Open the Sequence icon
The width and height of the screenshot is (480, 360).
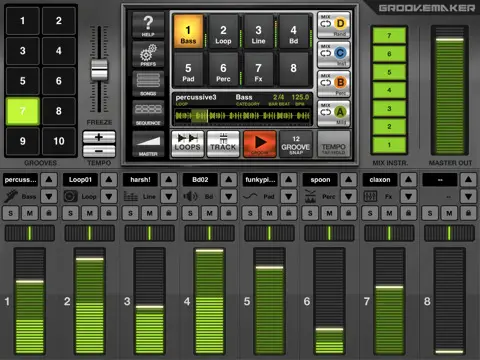[x=148, y=113]
